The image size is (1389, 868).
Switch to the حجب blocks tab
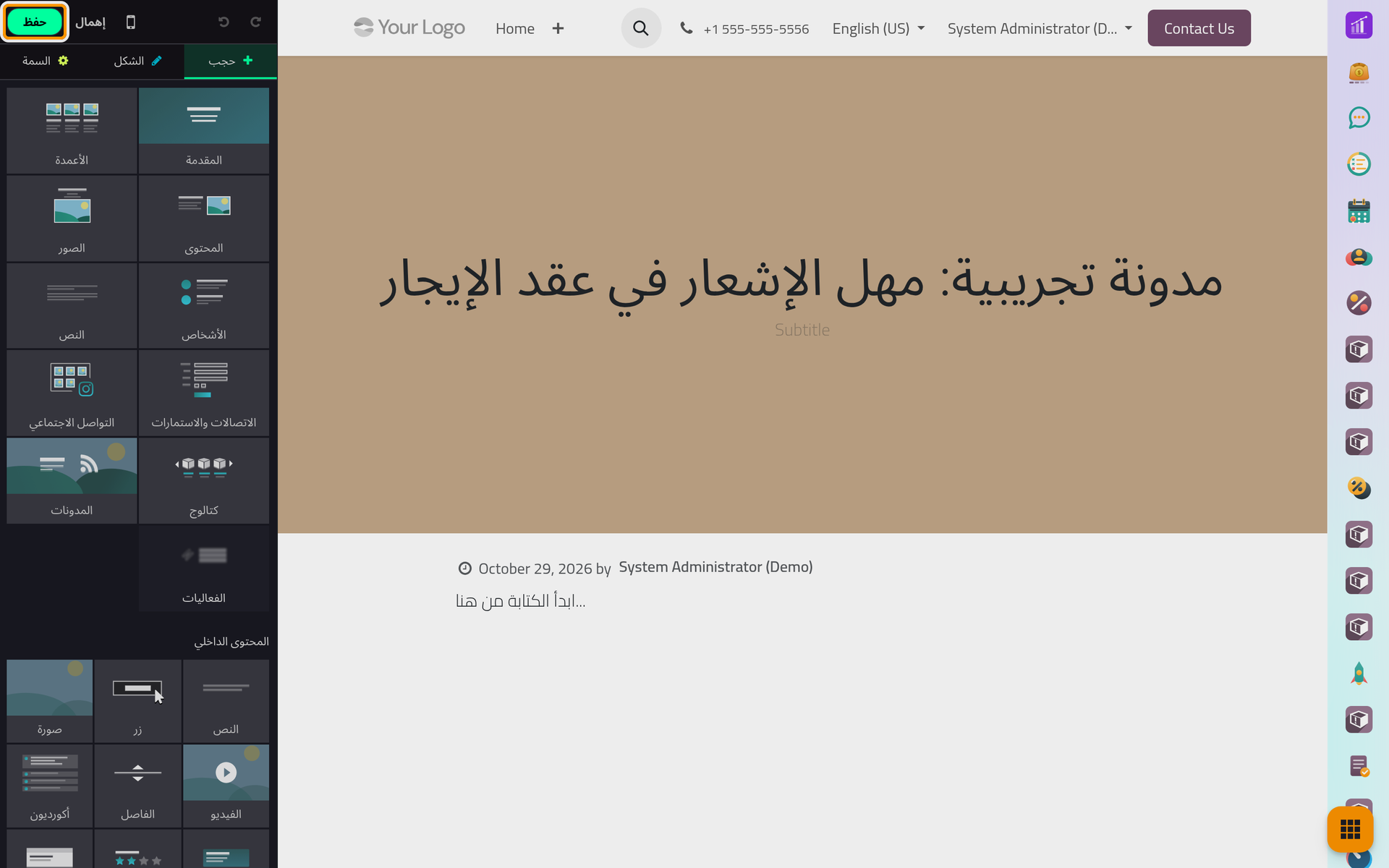[231, 61]
